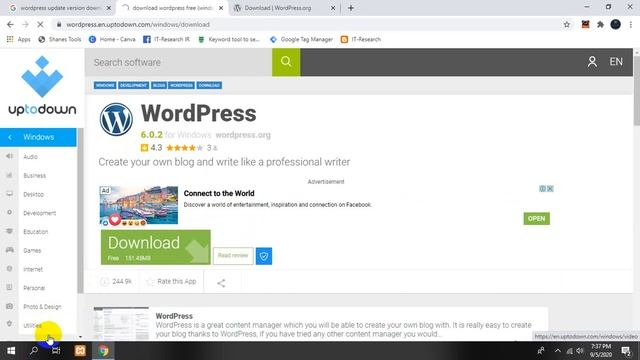Click the Desktop category monitor icon
This screenshot has width=640, height=360.
tap(9, 194)
